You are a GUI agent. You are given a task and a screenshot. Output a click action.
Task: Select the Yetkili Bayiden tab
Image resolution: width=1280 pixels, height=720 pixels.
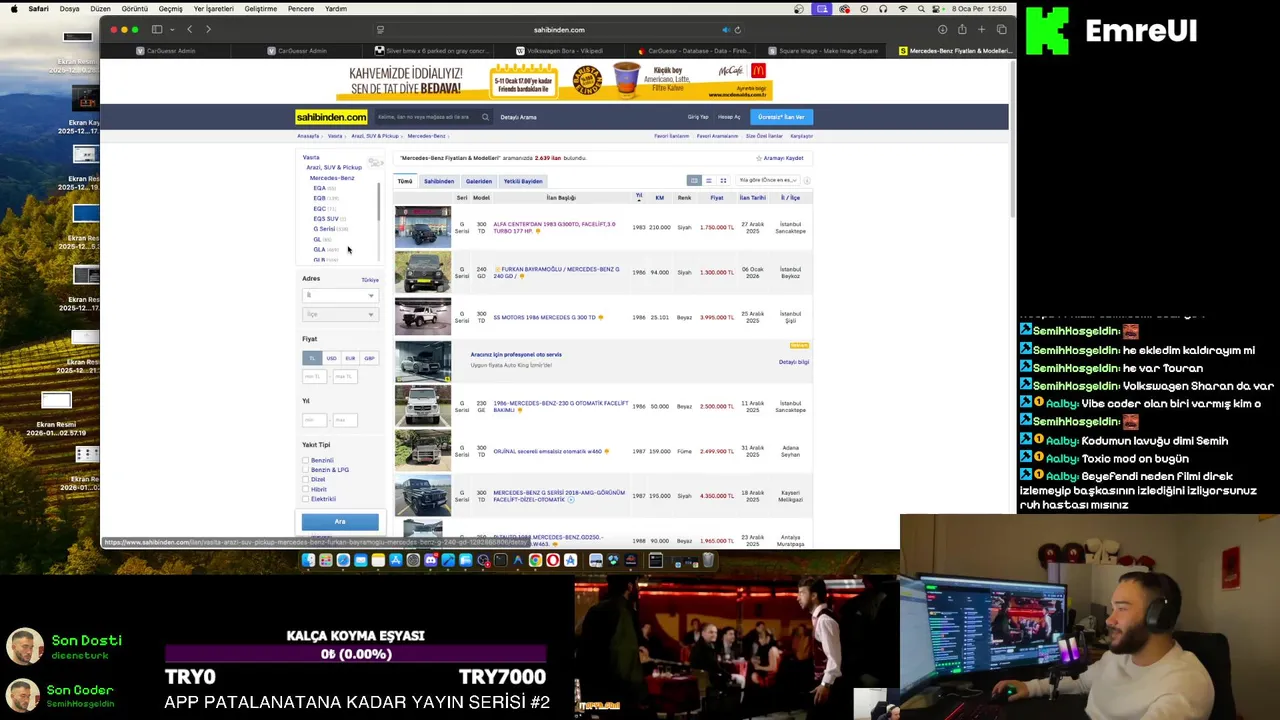point(523,181)
